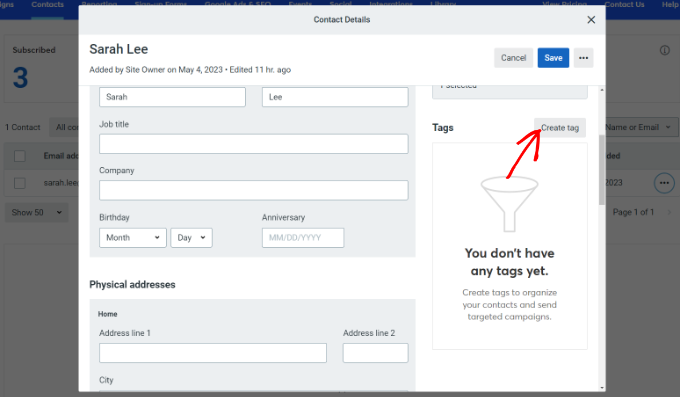680x397 pixels.
Task: Click the funnel illustration in Tags panel
Action: tap(510, 204)
